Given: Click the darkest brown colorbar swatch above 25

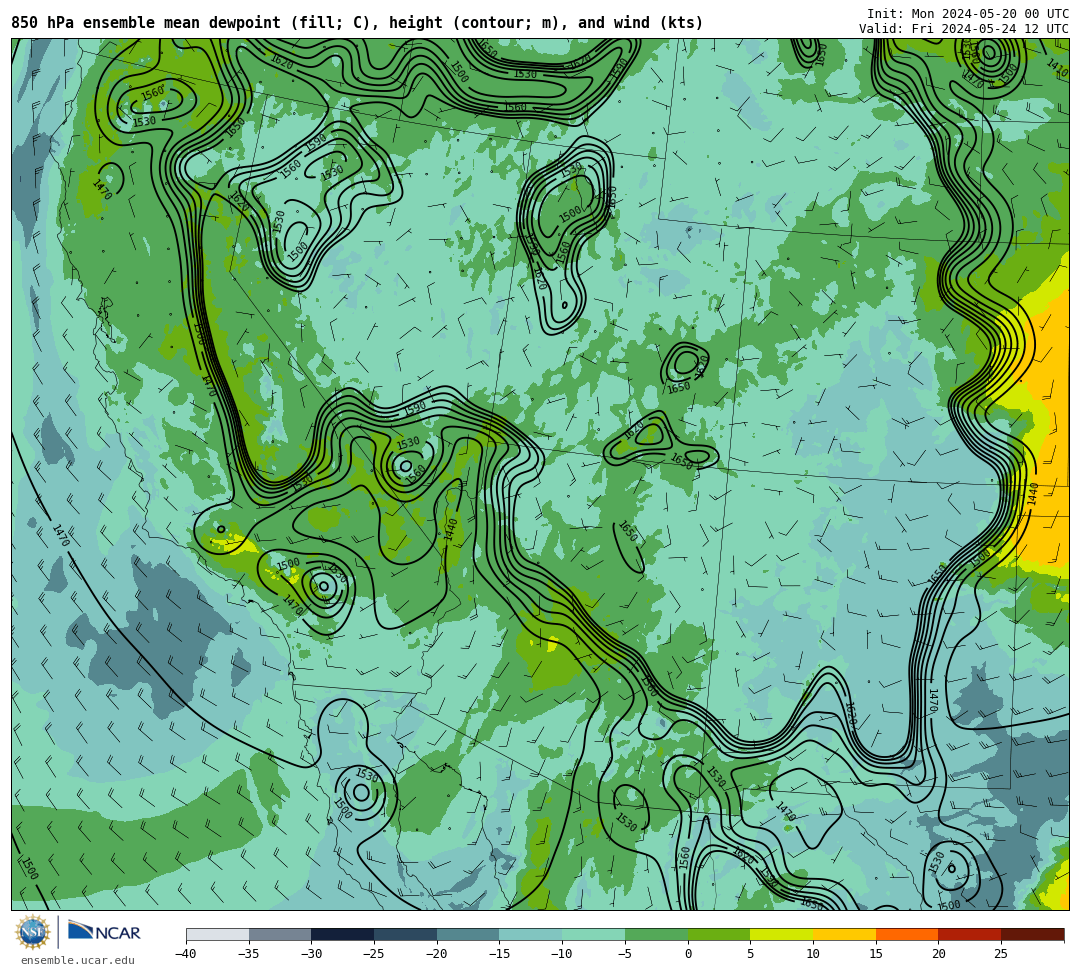Looking at the screenshot, I should [x=1032, y=934].
